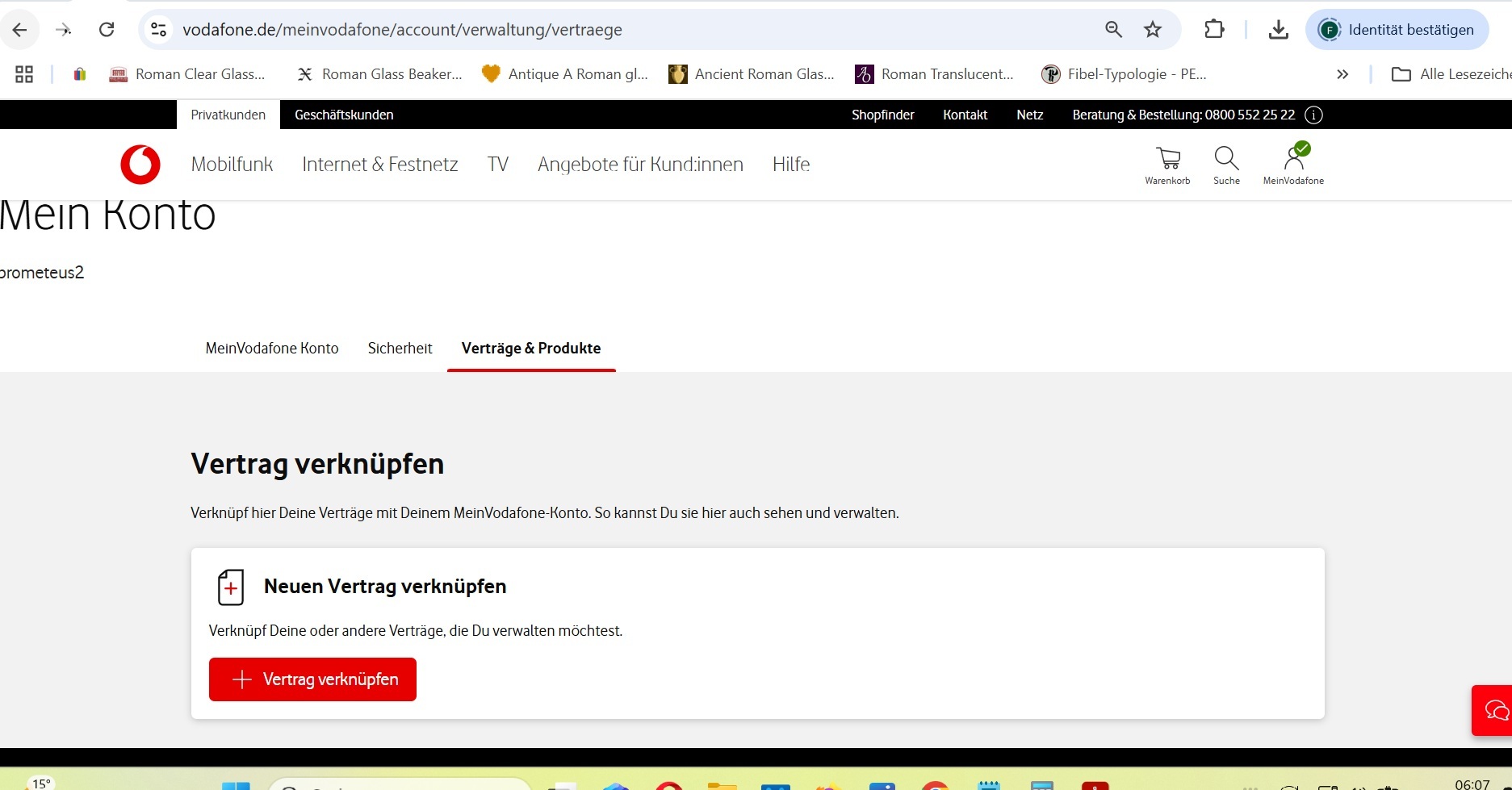Open the Roman Translucent bookmark
This screenshot has width=1512, height=790.
tap(935, 74)
